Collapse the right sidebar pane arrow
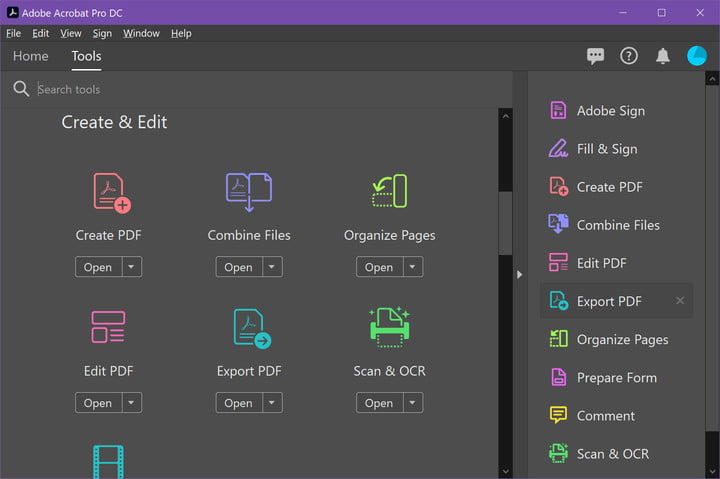 click(519, 274)
